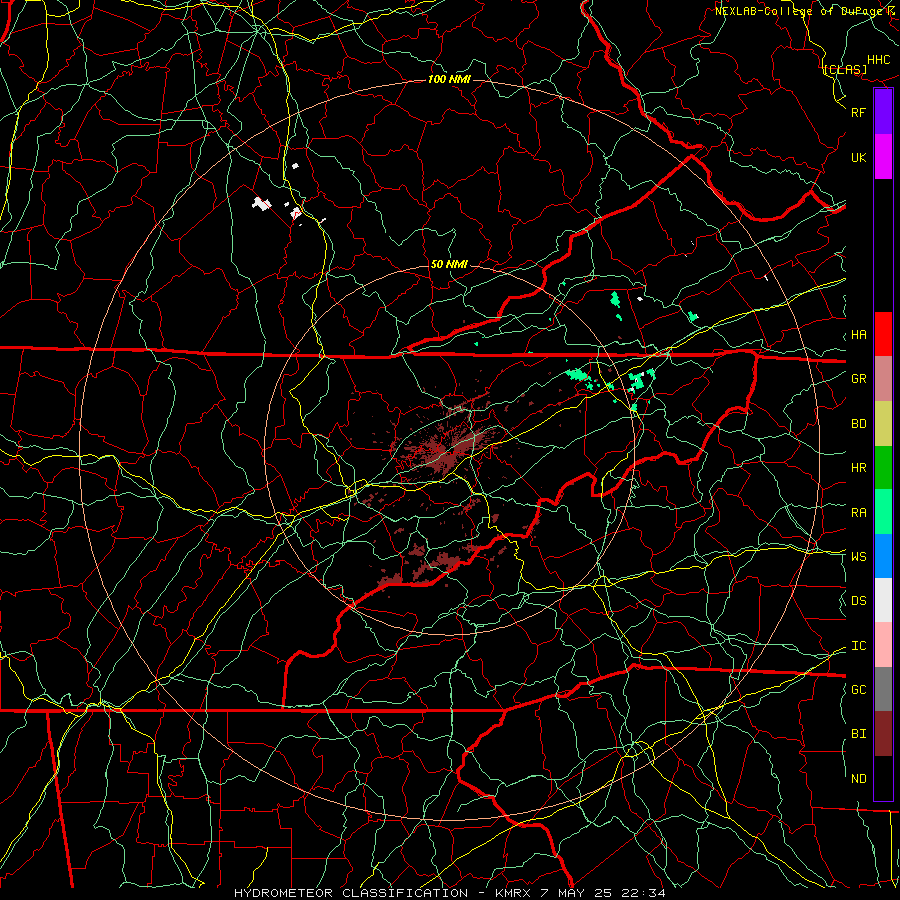Click the HHC product label
Viewport: 900px width, 900px height.
point(879,60)
